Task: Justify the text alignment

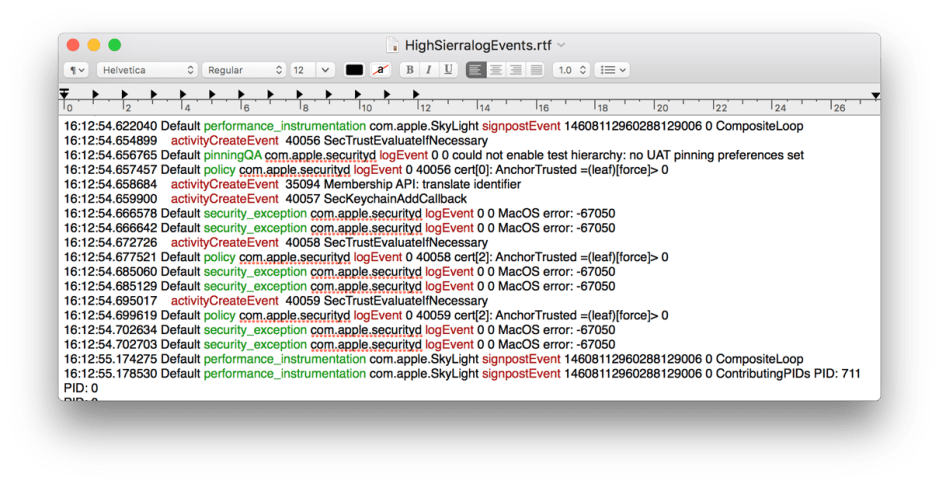Action: [536, 70]
